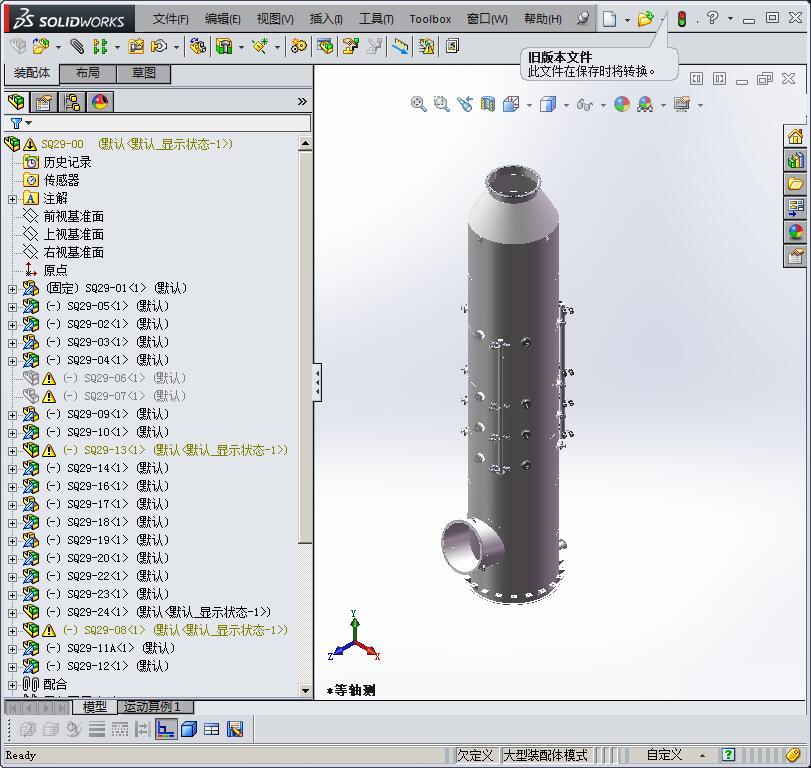Open Appearances and Scenes task pane icon
The image size is (811, 768).
pyautogui.click(x=795, y=232)
